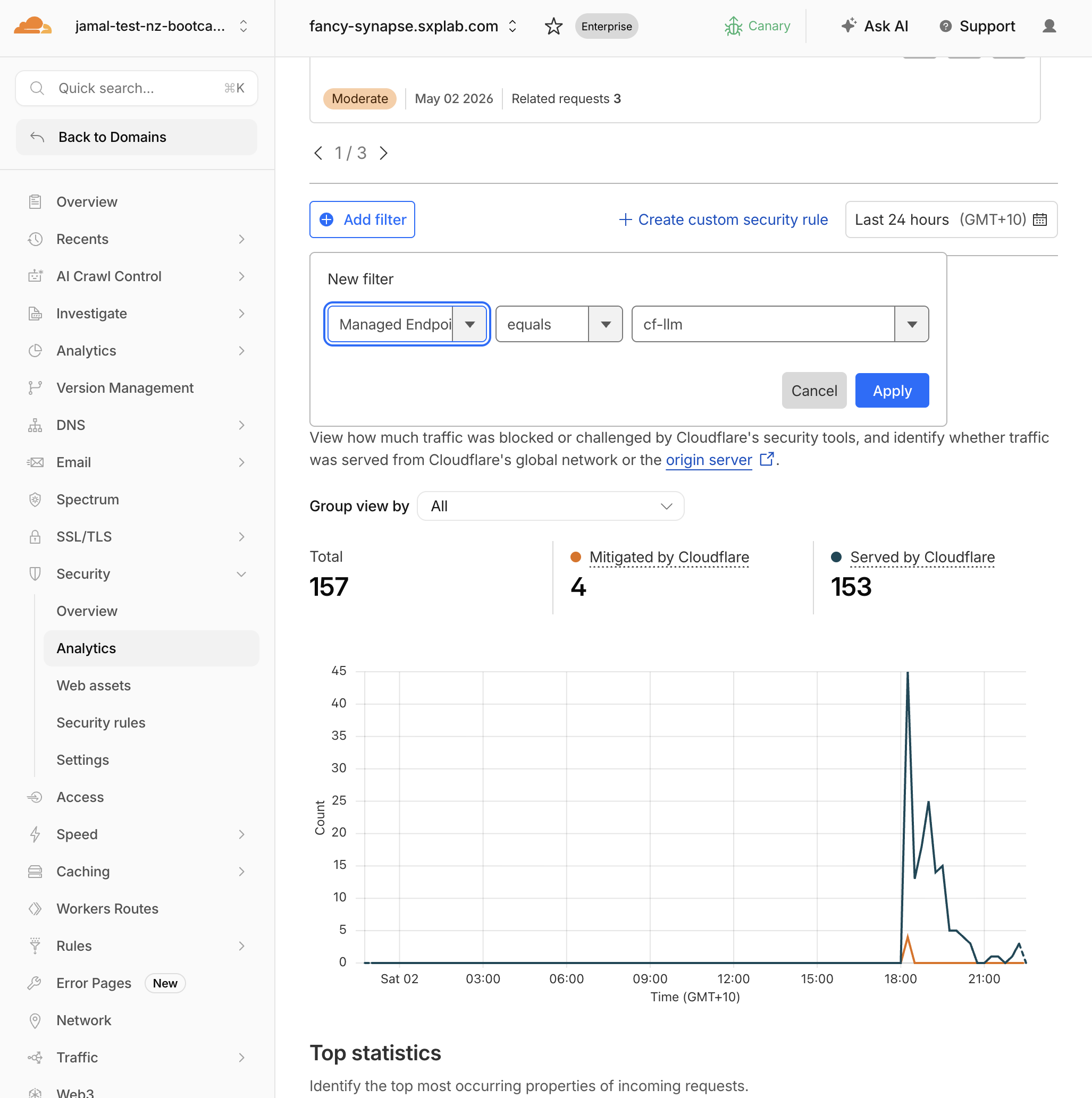The height and width of the screenshot is (1098, 1092).
Task: Click the Email envelope icon
Action: 35,462
